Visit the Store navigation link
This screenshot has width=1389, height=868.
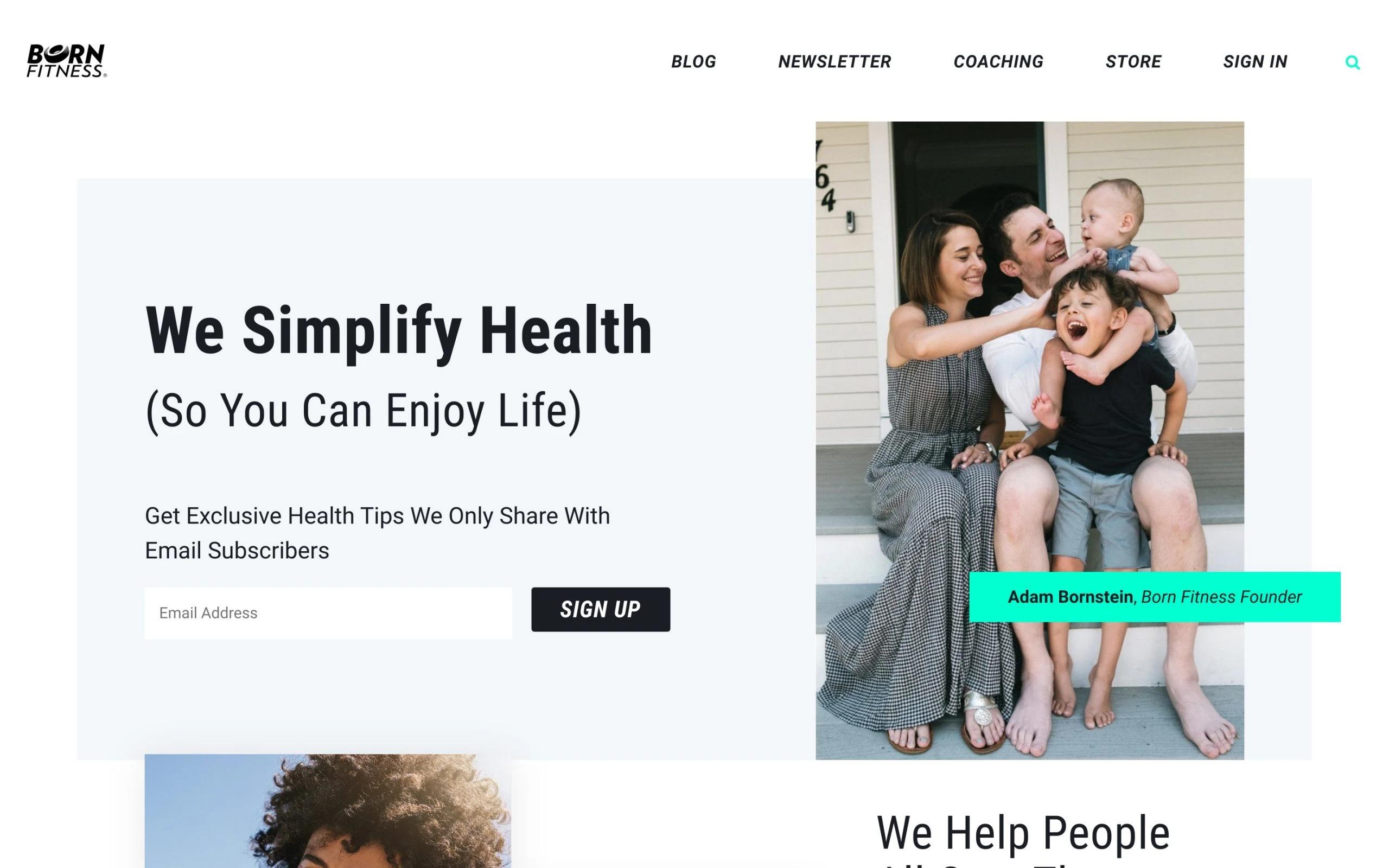(x=1133, y=61)
